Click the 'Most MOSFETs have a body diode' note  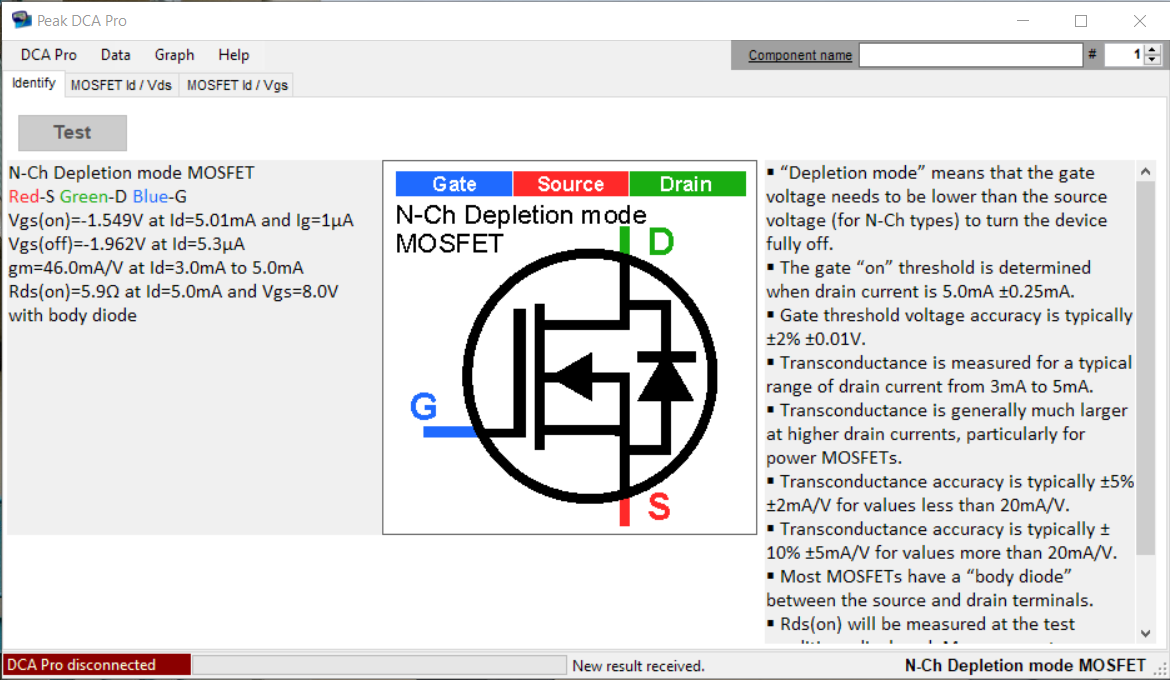(x=930, y=588)
